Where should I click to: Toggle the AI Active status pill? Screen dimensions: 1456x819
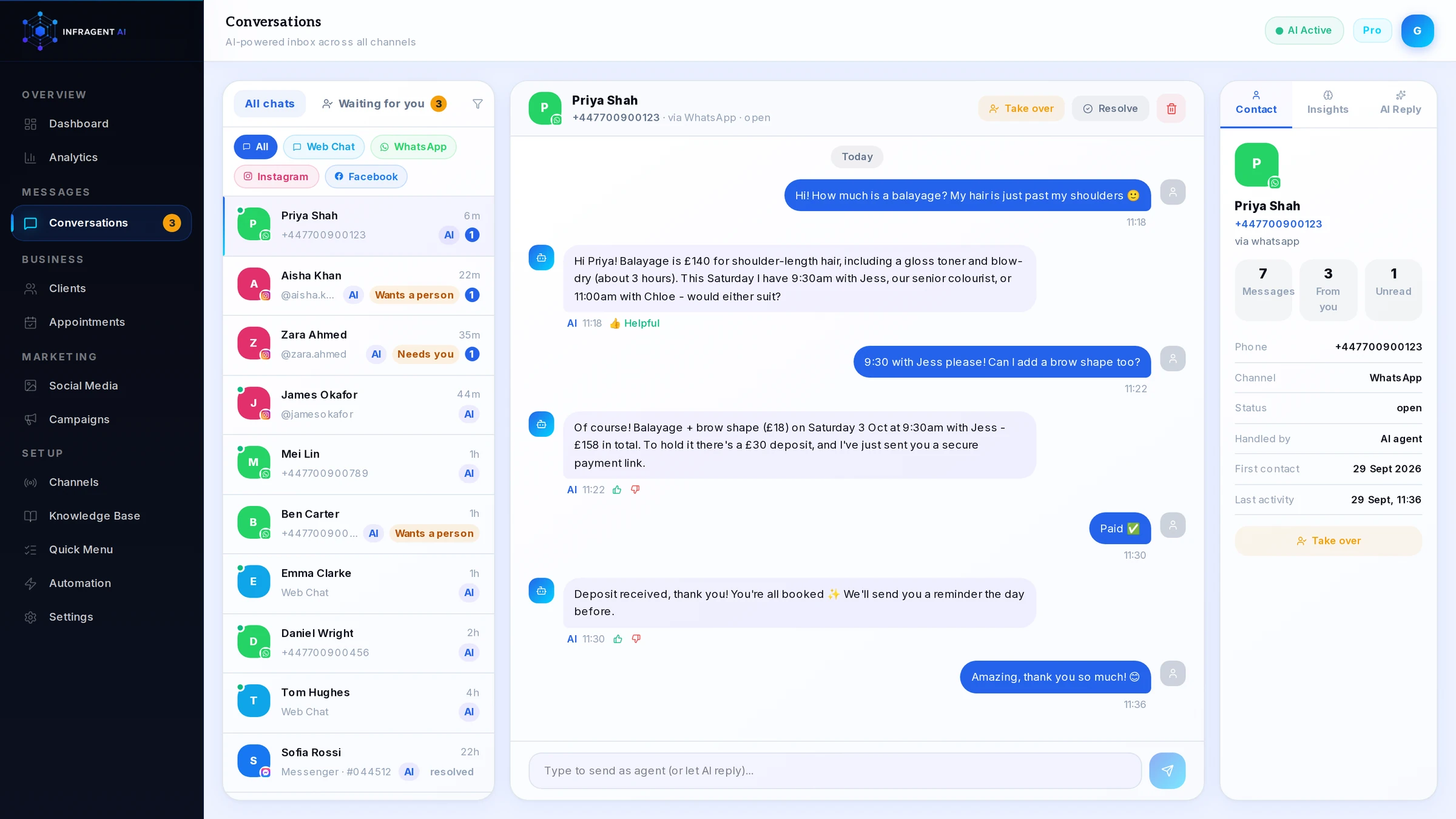point(1304,30)
